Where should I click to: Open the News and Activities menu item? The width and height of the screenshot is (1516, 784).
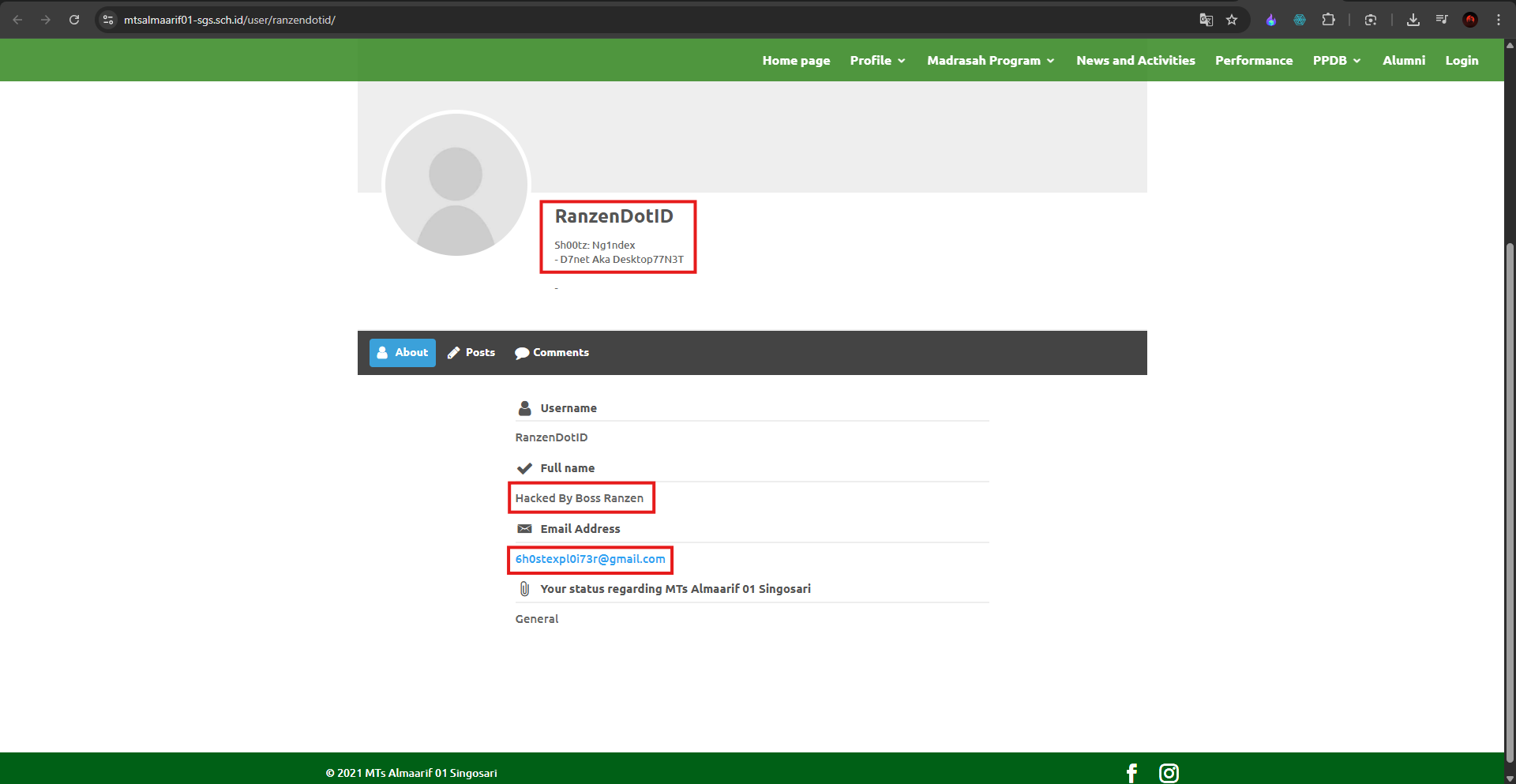1135,60
